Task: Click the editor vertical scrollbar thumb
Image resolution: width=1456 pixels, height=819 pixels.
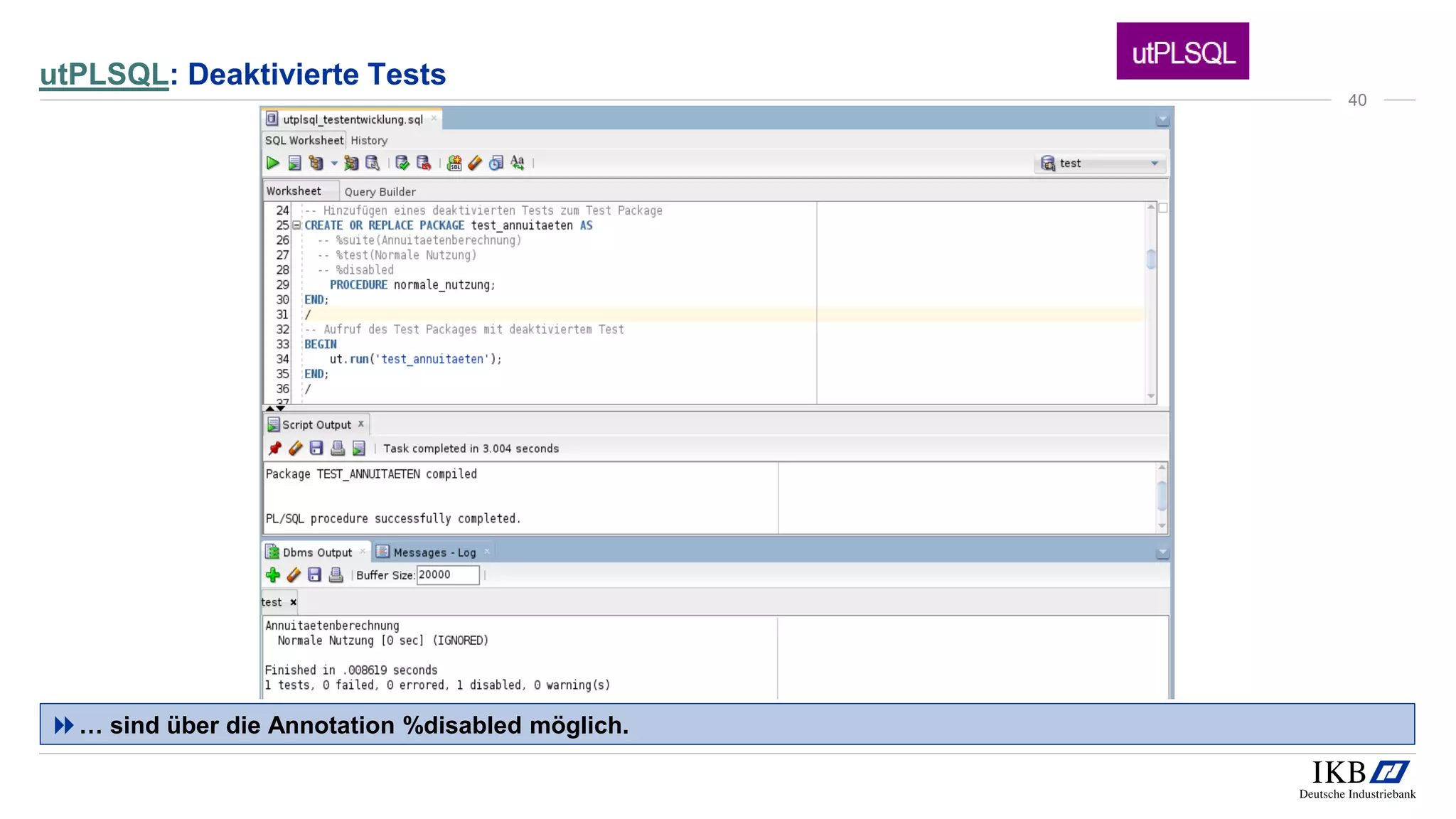Action: tap(1151, 259)
